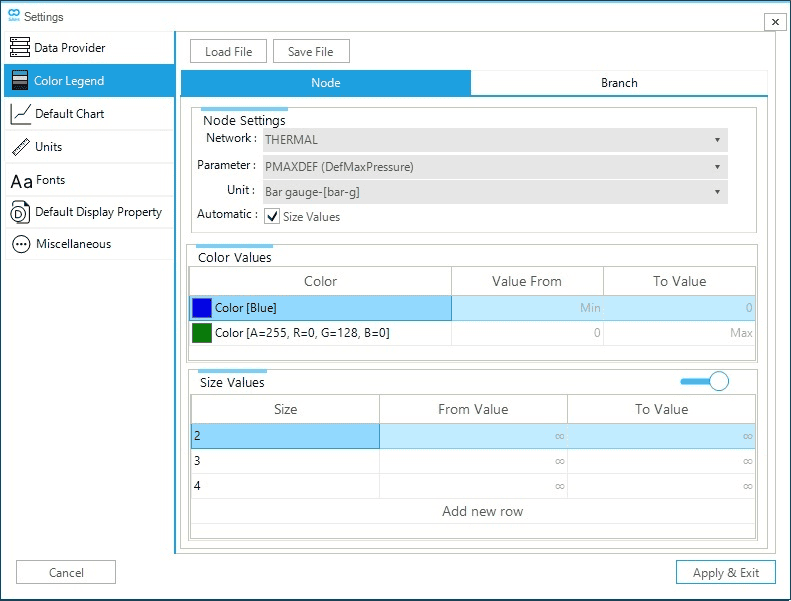791x601 pixels.
Task: Open the Parameter dropdown list
Action: pos(717,167)
